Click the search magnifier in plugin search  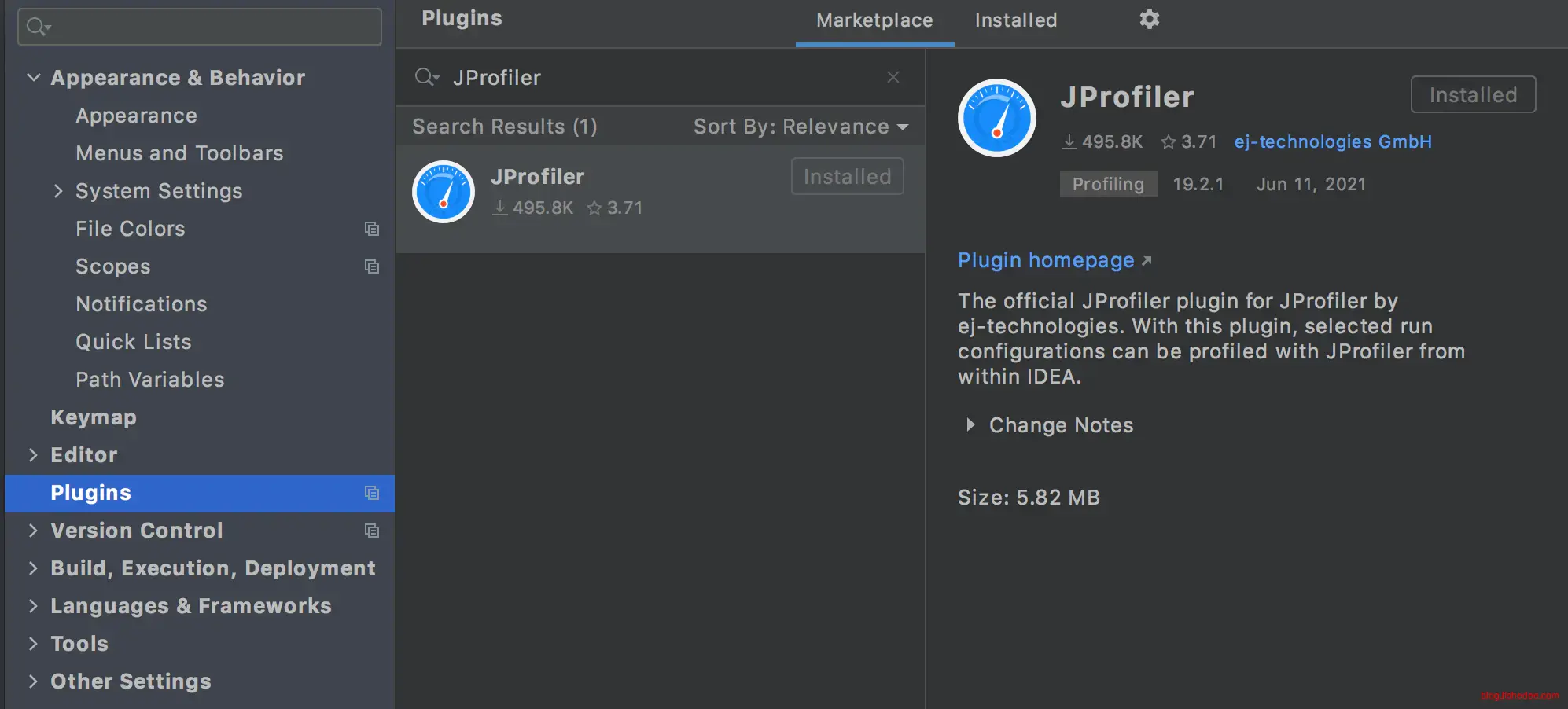[x=426, y=77]
